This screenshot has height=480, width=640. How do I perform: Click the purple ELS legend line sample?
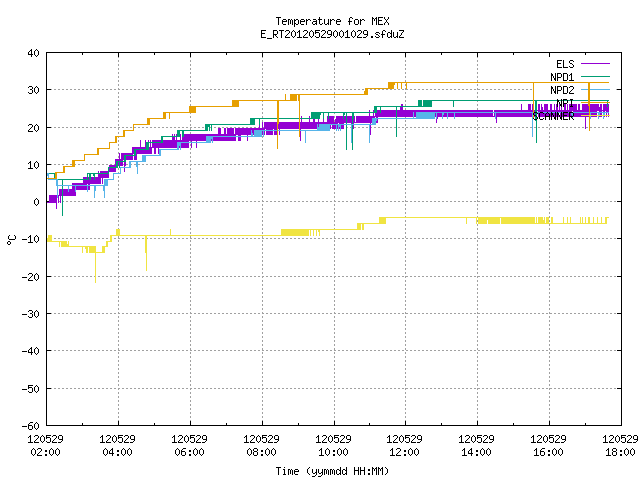coord(596,64)
